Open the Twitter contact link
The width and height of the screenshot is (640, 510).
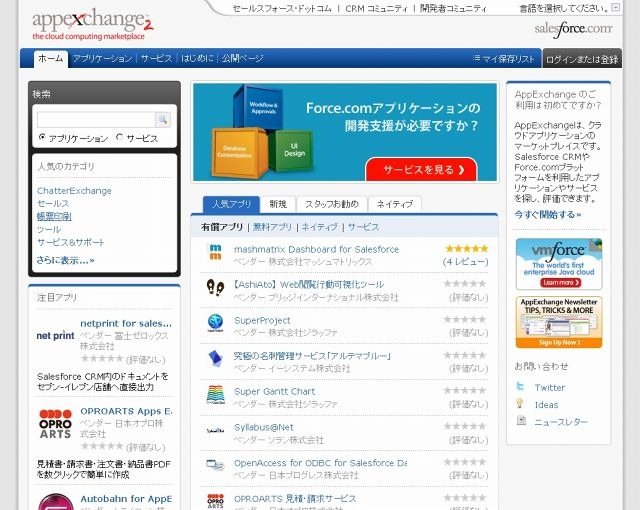point(550,387)
